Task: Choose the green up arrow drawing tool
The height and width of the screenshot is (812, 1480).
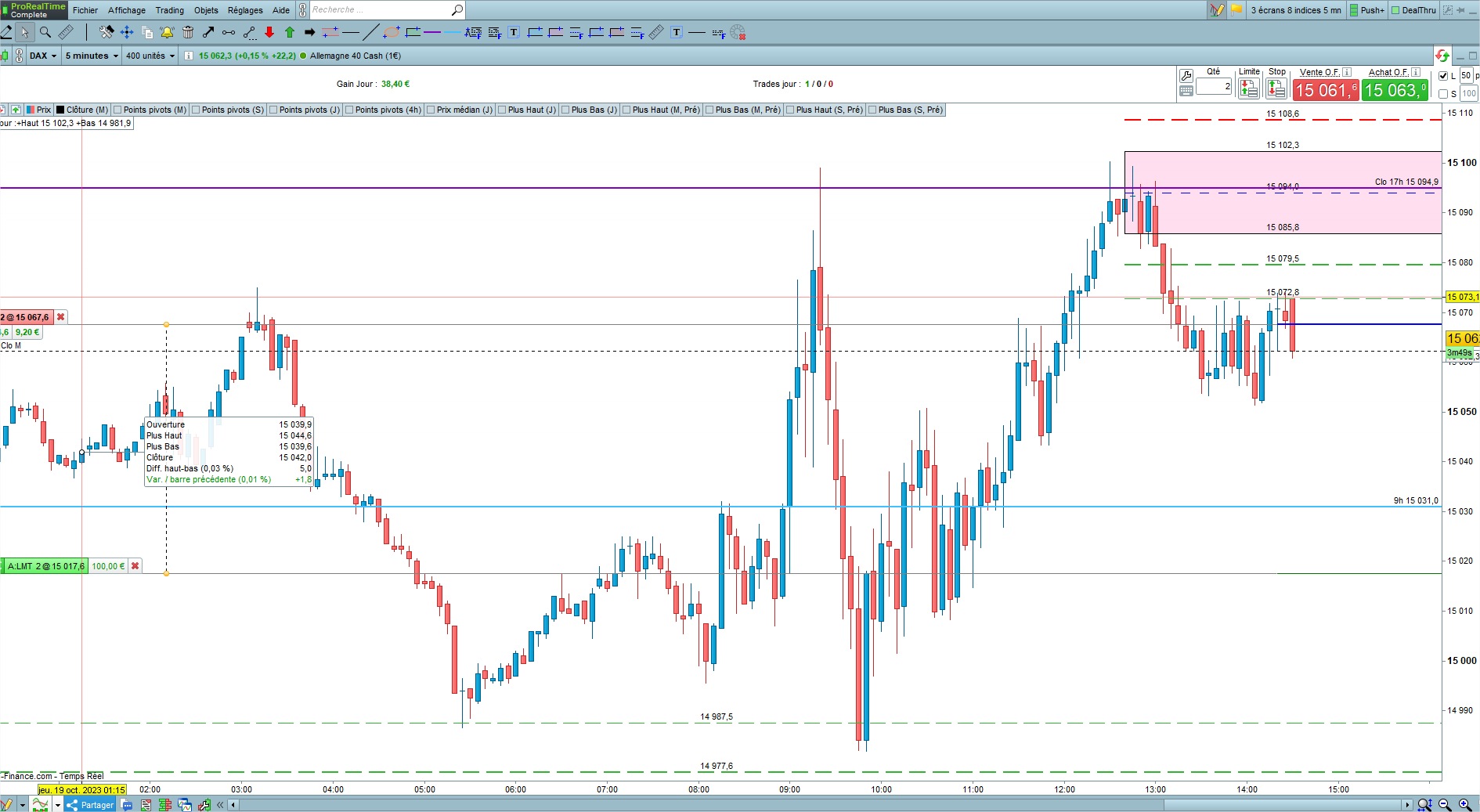Action: [x=290, y=32]
